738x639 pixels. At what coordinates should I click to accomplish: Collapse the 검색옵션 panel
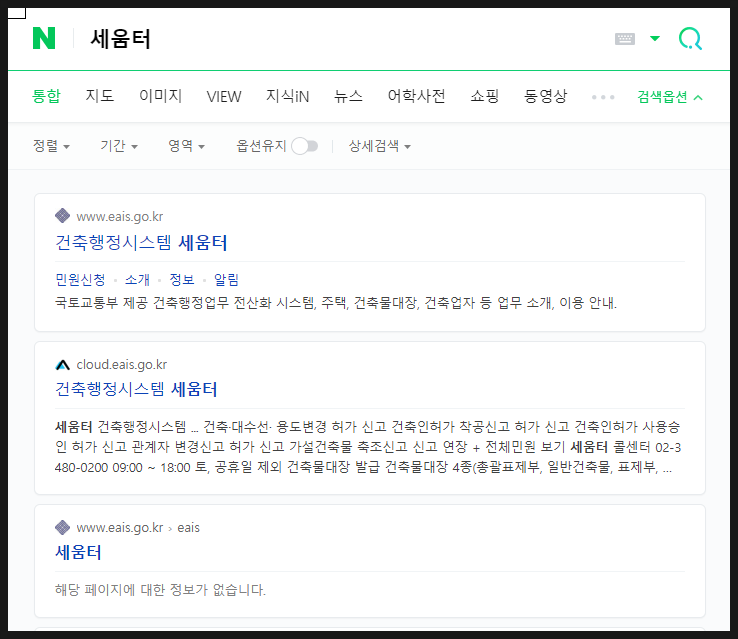[x=670, y=97]
